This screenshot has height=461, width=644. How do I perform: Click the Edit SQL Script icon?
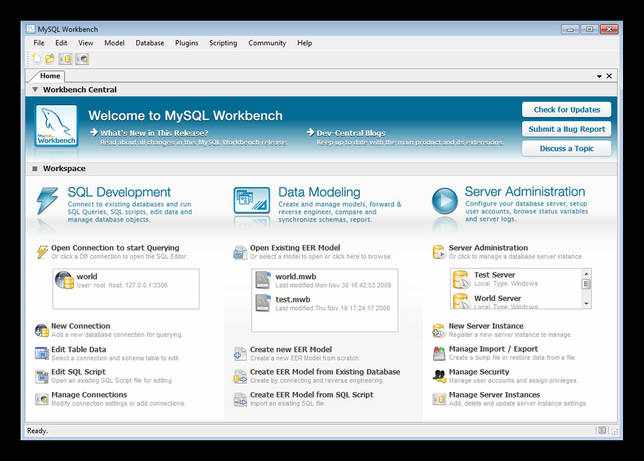pyautogui.click(x=41, y=376)
